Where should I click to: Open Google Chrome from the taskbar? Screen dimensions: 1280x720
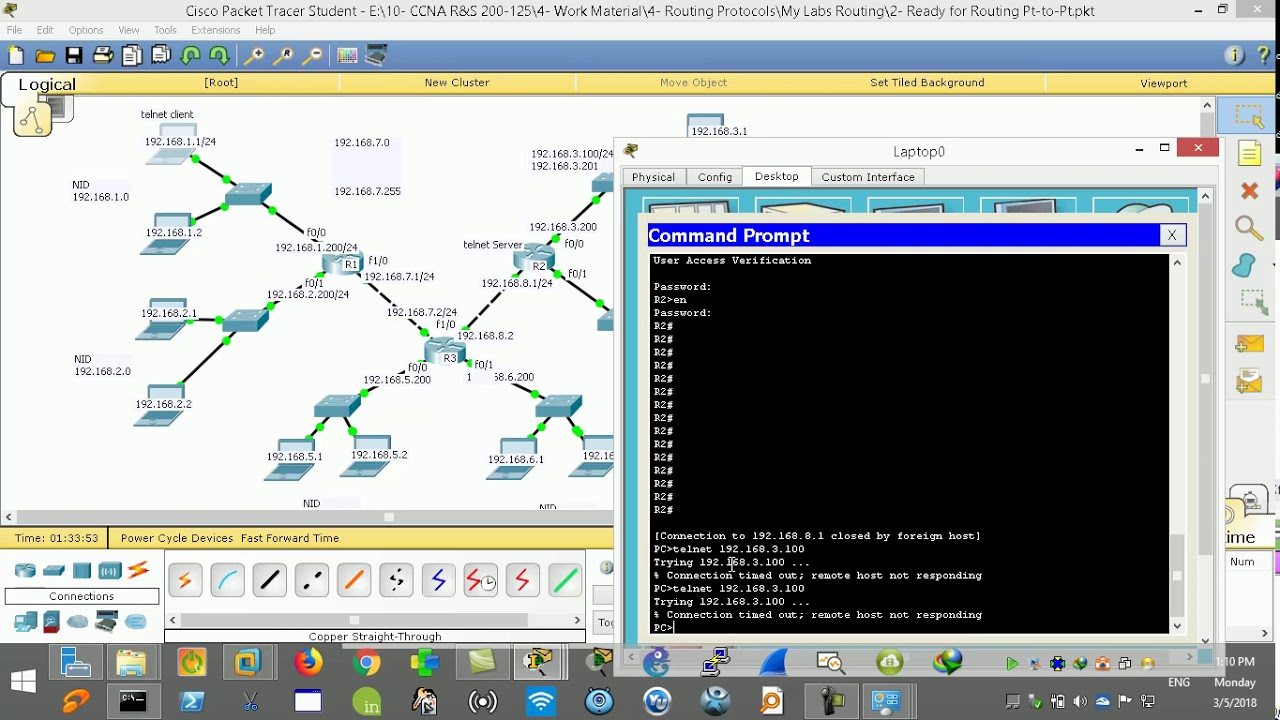[366, 662]
